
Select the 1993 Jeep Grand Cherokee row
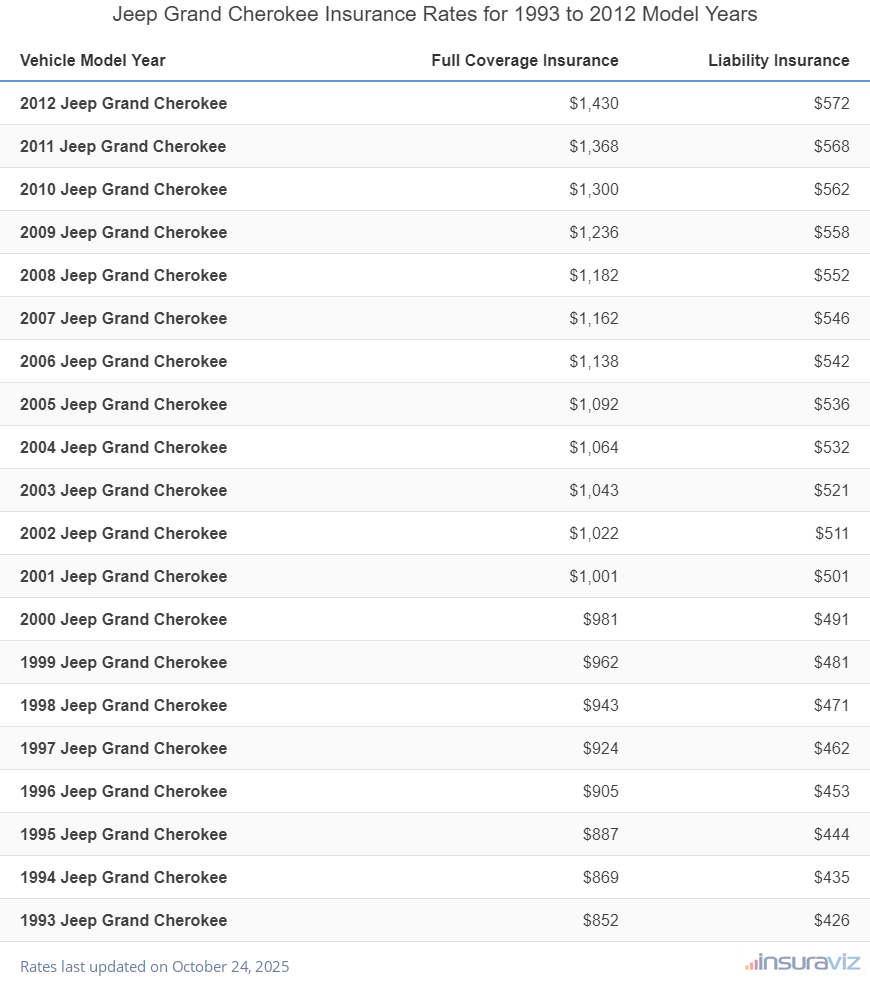(x=123, y=920)
